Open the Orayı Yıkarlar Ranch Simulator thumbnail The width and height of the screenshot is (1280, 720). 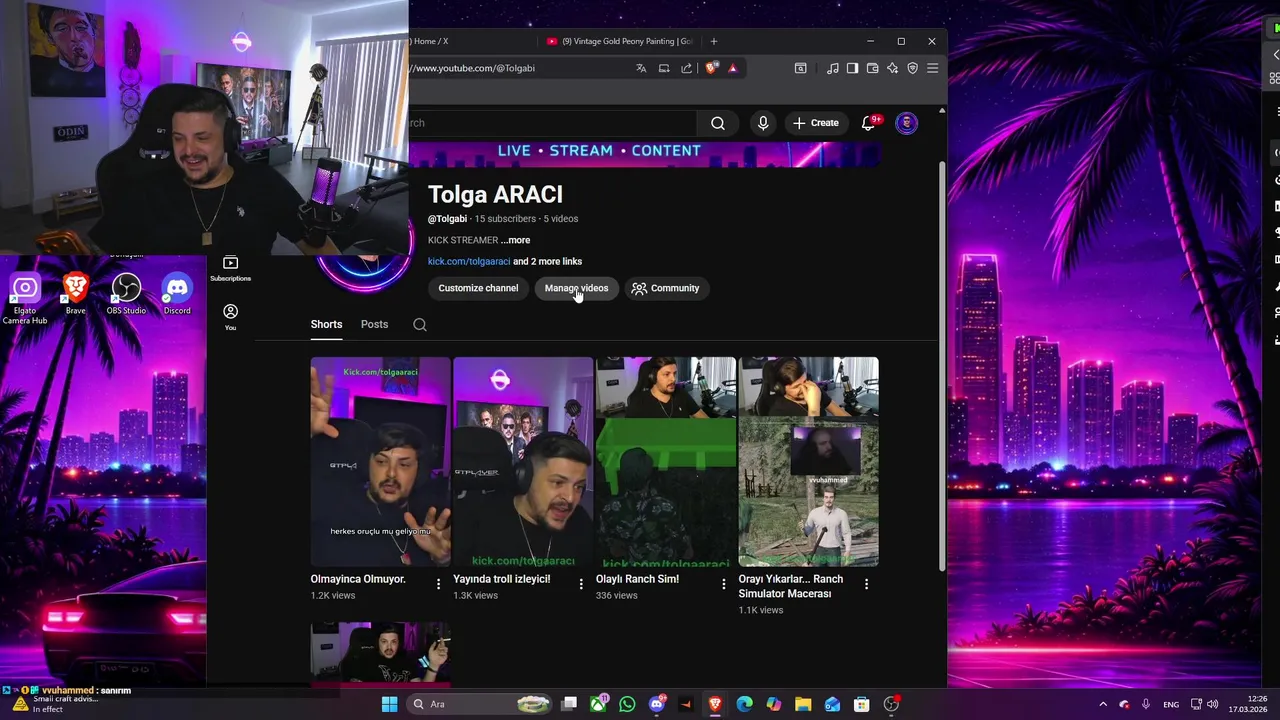click(x=808, y=462)
